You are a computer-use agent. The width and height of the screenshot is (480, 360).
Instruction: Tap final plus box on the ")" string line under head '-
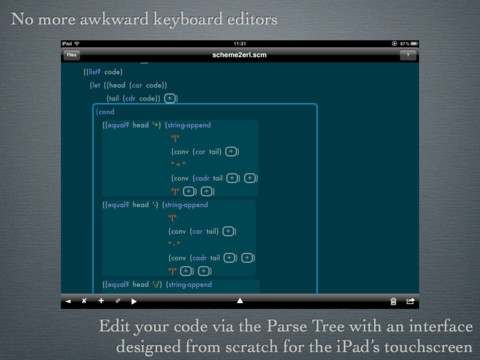(x=204, y=271)
